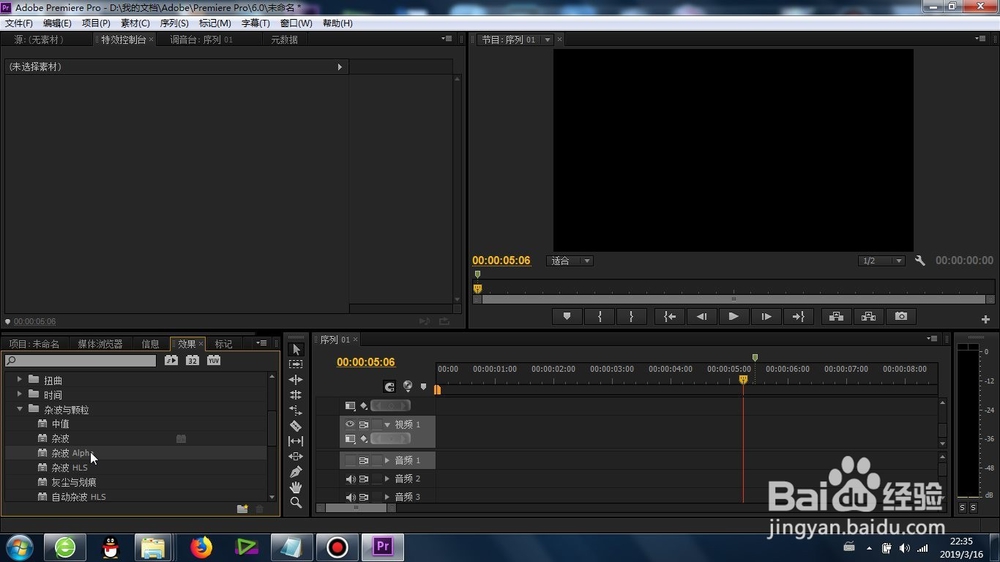Open the 文件(F) menu

(18, 23)
